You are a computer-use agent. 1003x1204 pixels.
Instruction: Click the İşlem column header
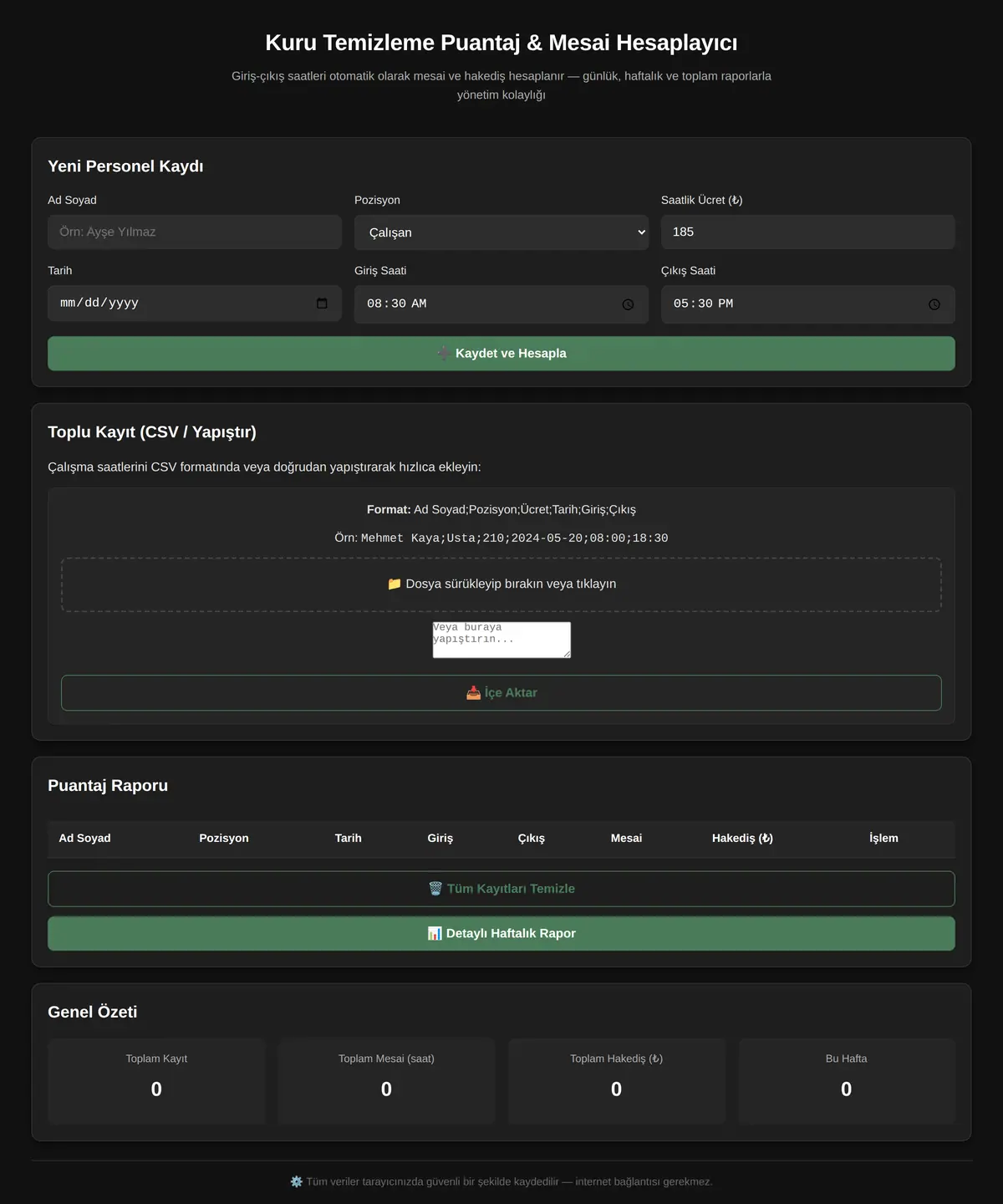(x=883, y=838)
